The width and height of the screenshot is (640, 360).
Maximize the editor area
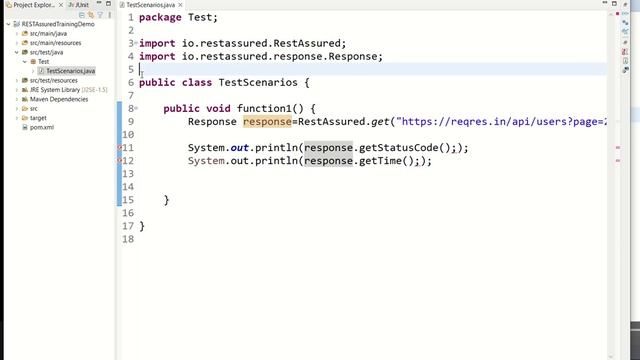[614, 4]
